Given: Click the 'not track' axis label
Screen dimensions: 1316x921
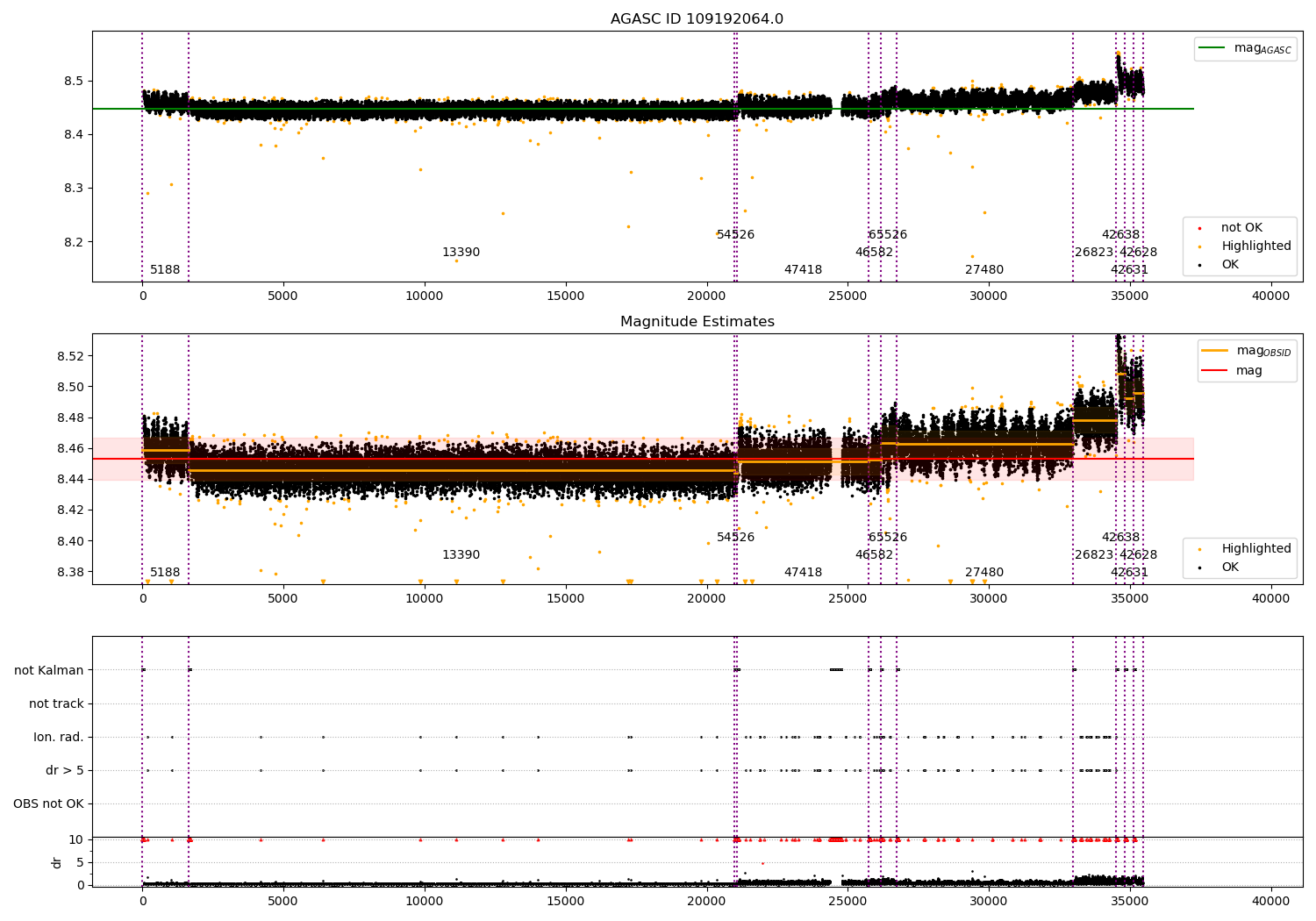Looking at the screenshot, I should click(56, 704).
